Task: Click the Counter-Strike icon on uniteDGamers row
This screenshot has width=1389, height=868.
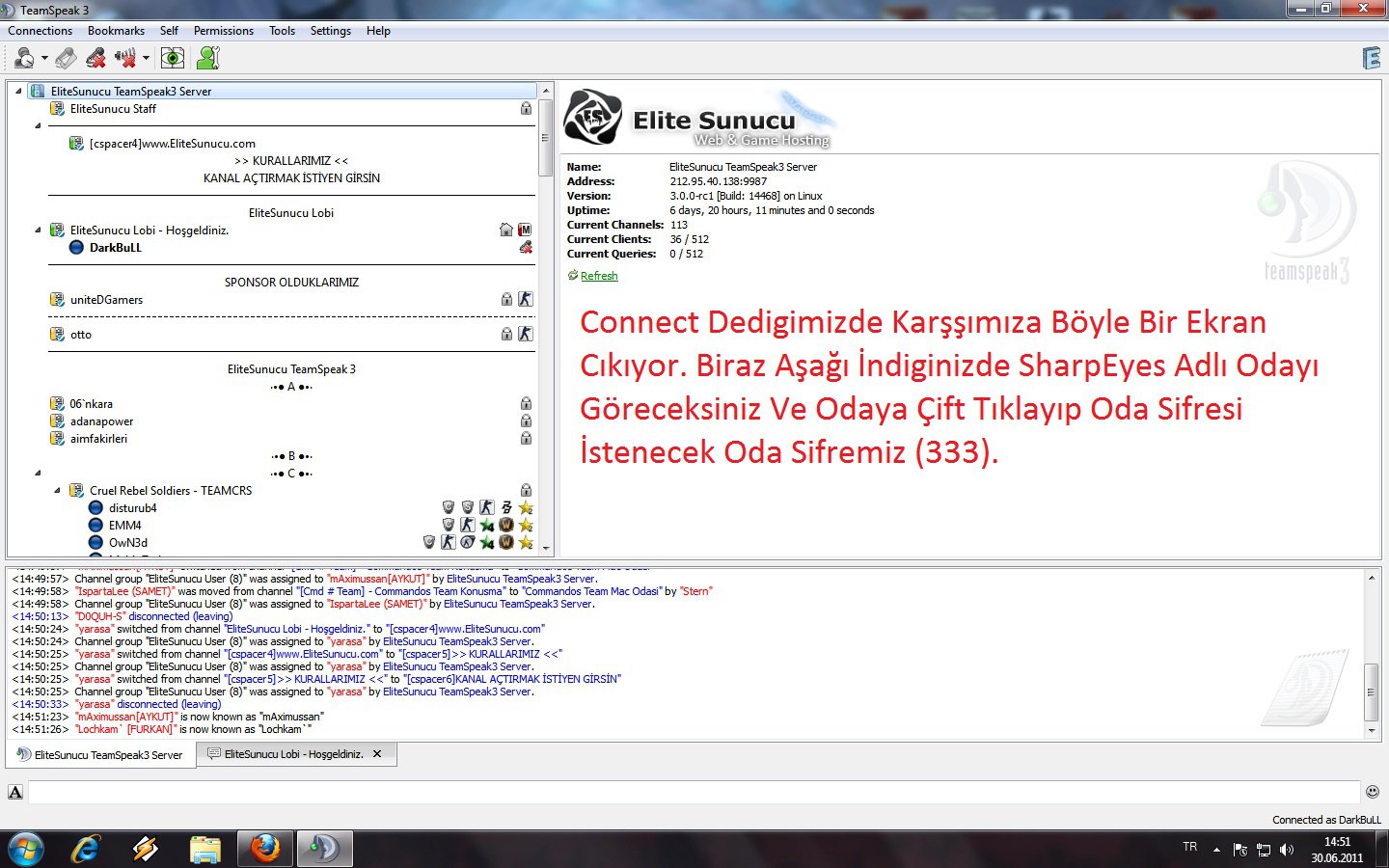Action: [526, 299]
